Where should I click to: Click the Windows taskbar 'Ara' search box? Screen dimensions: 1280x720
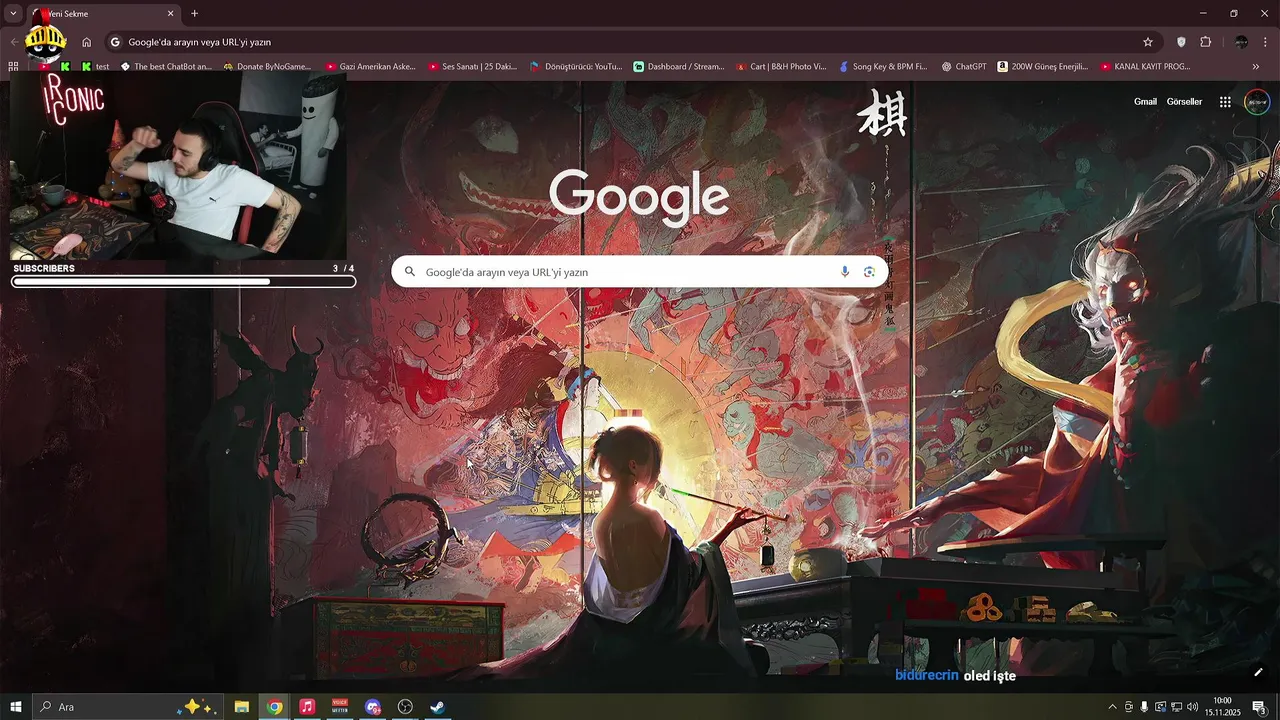pos(126,707)
